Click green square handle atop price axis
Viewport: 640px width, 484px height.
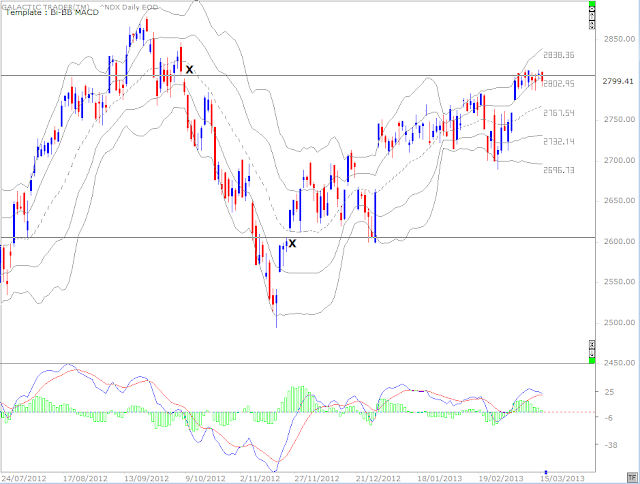coord(591,4)
